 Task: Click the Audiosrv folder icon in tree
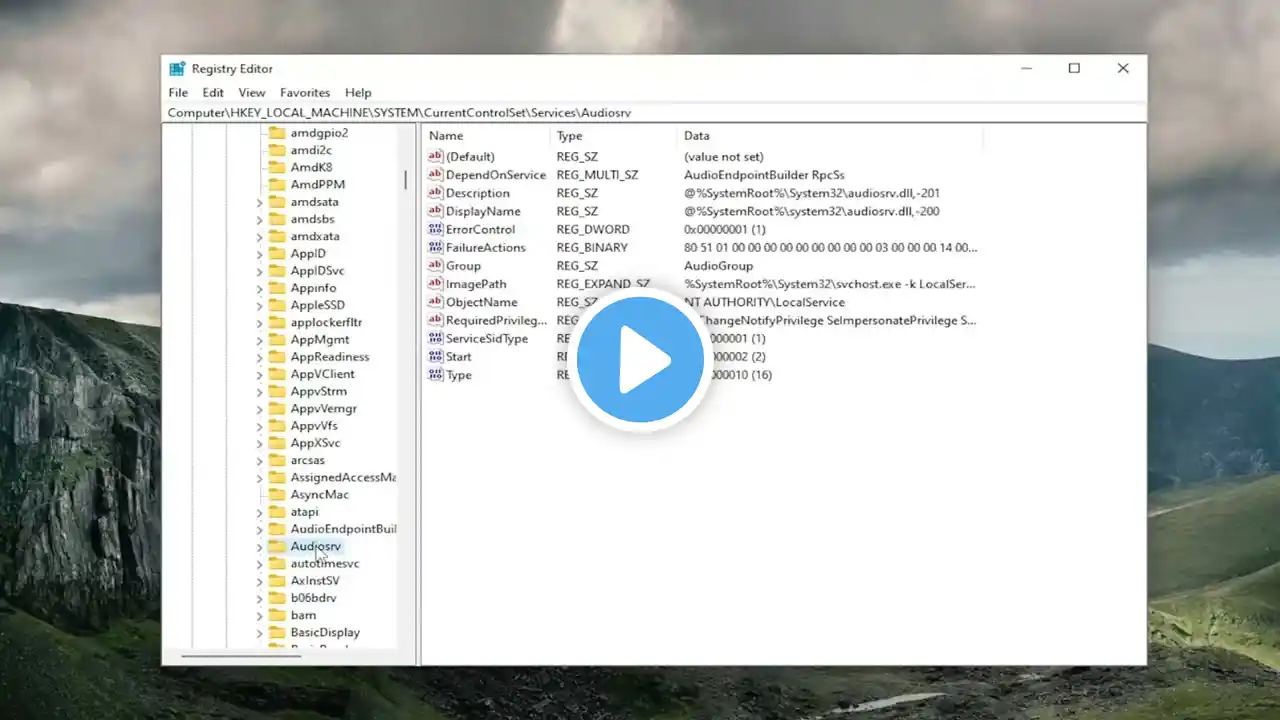point(277,546)
